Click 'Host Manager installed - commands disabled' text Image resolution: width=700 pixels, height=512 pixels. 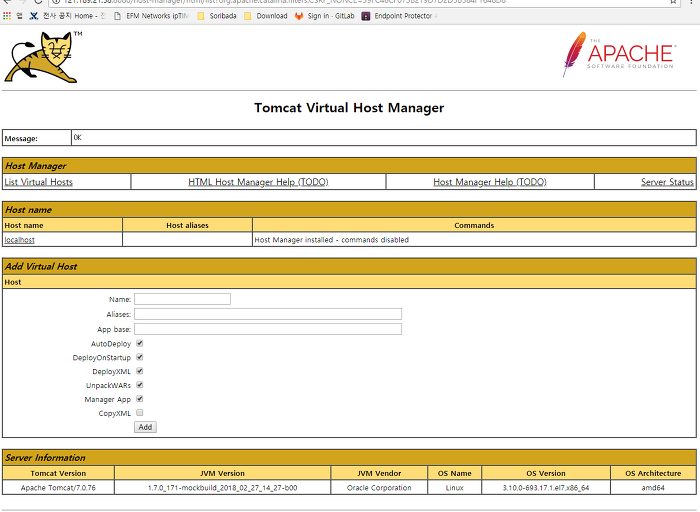coord(332,240)
